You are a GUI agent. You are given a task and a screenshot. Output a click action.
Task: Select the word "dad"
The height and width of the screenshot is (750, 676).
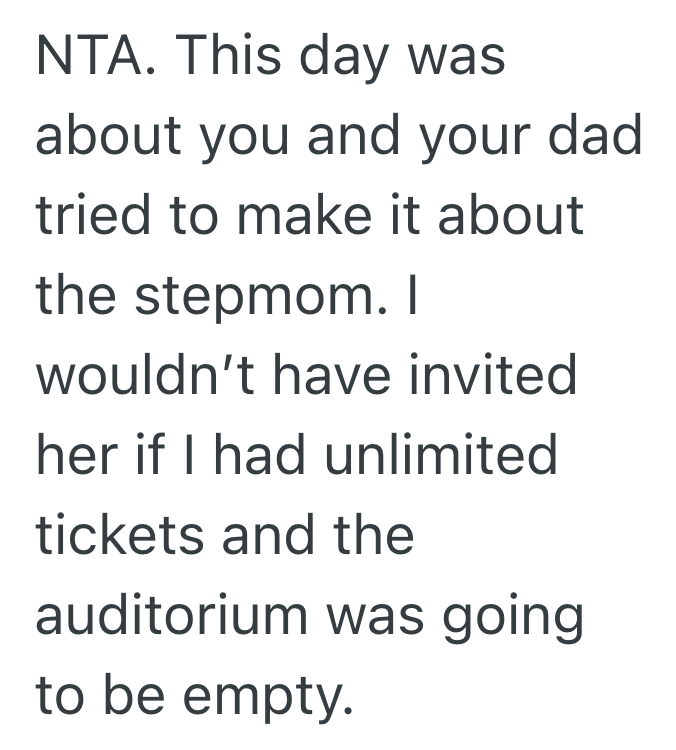594,134
